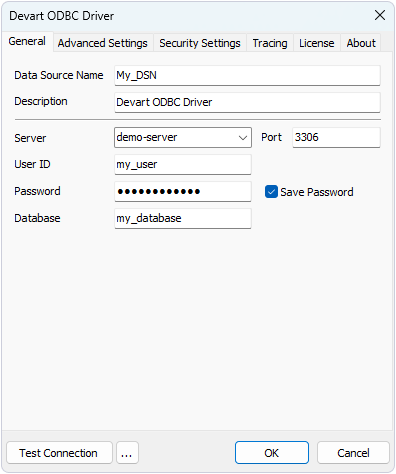
Task: Click the Devart ODBC Driver title text
Action: (x=62, y=16)
